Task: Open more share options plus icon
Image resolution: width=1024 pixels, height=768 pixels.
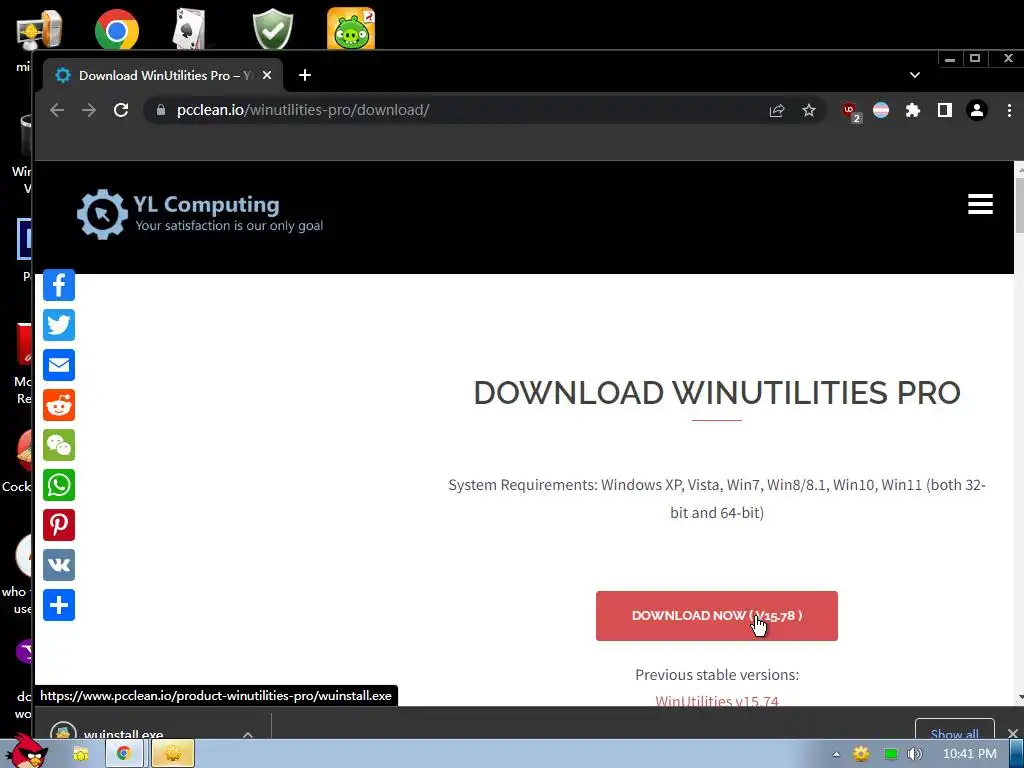Action: tap(59, 605)
